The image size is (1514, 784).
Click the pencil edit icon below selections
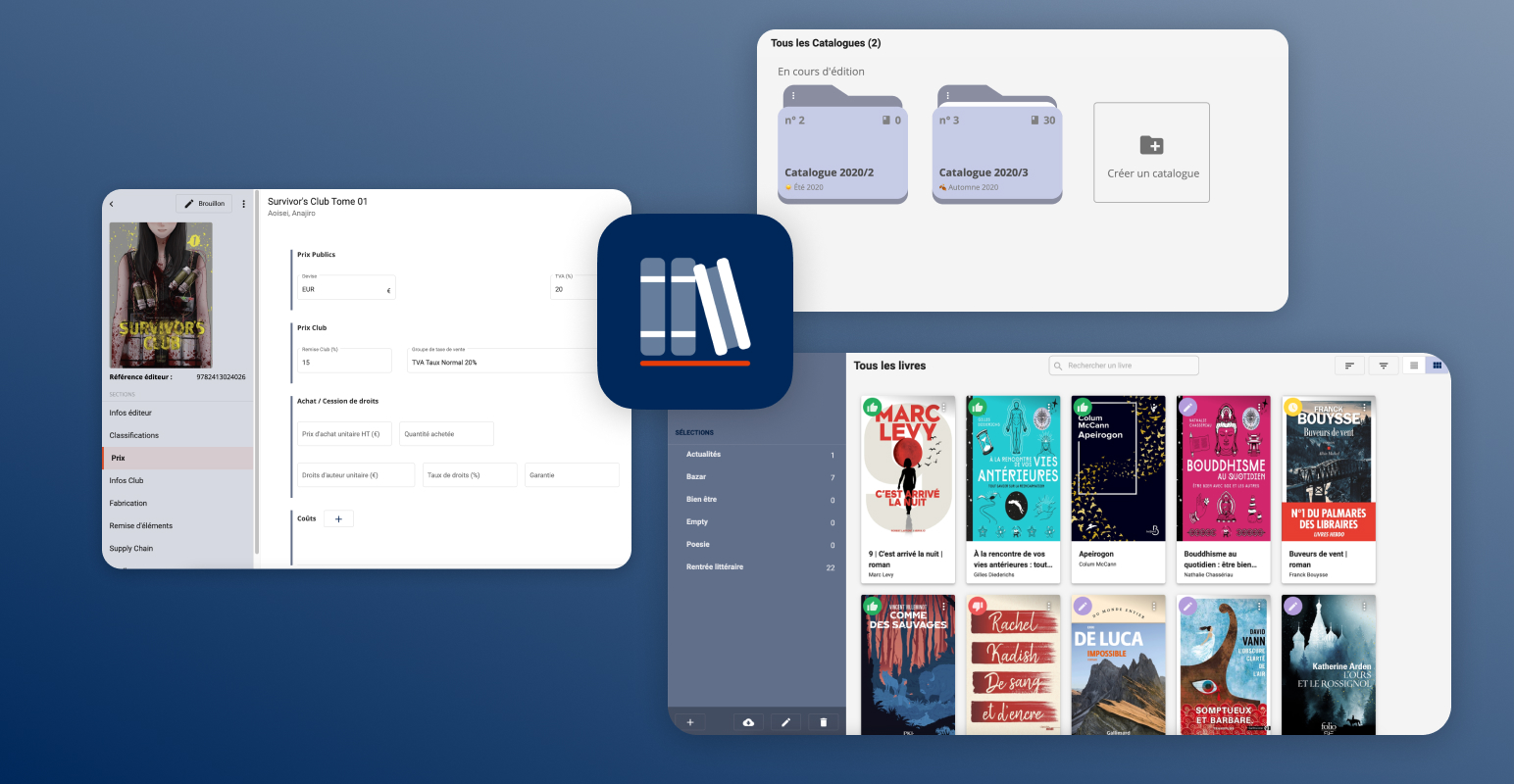point(785,722)
